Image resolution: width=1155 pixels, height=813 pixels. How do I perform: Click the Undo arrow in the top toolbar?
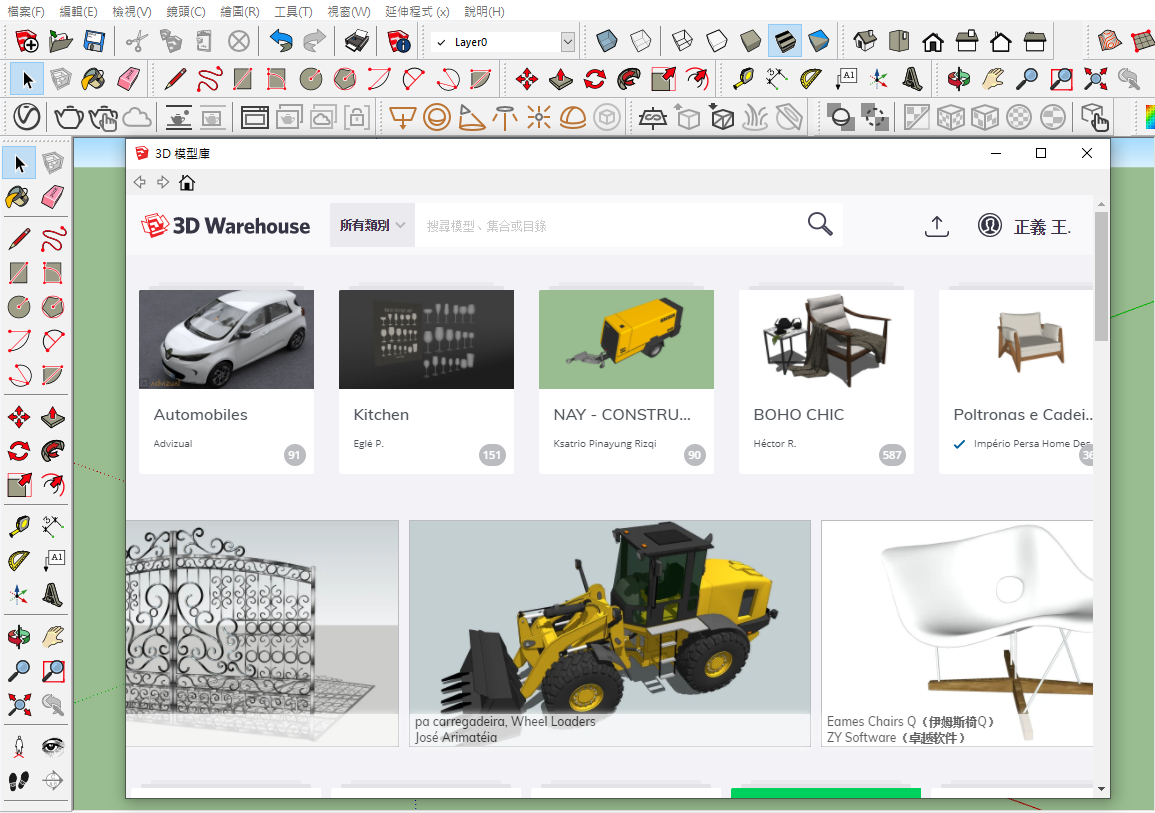coord(281,41)
